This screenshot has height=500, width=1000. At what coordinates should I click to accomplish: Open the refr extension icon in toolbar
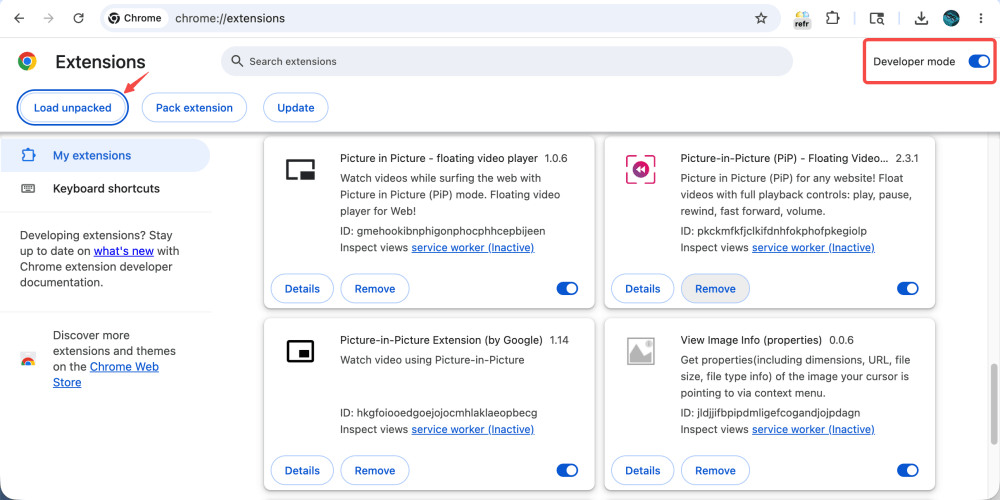pyautogui.click(x=802, y=19)
